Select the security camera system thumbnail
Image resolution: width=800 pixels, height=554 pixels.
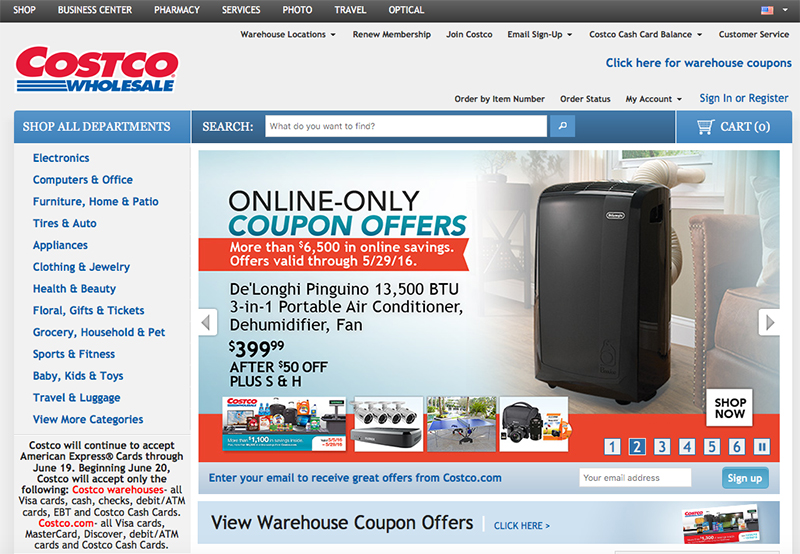point(388,424)
